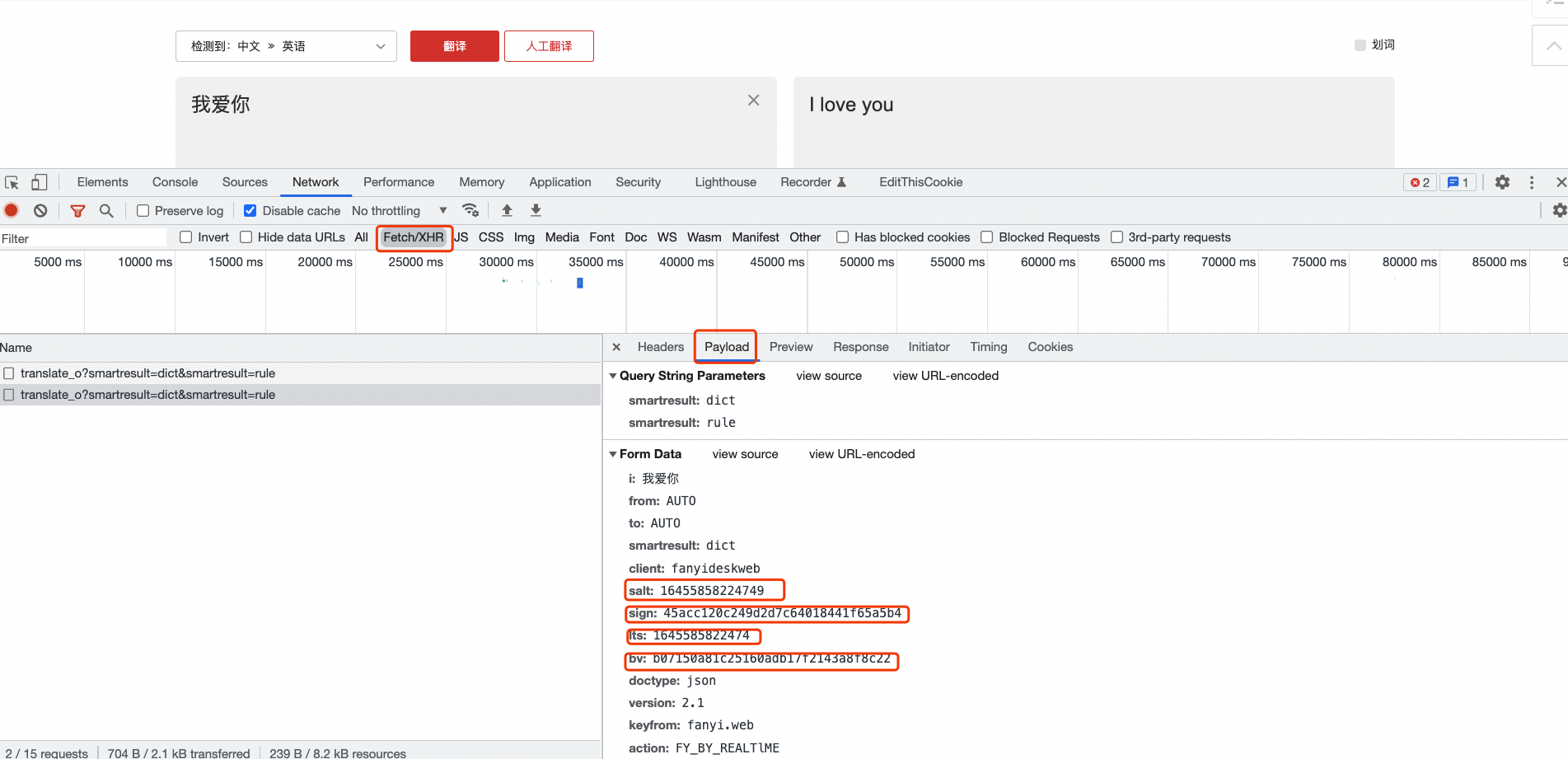Screen dimensions: 1568x759
Task: Open network conditions wifi icon
Action: click(x=470, y=210)
